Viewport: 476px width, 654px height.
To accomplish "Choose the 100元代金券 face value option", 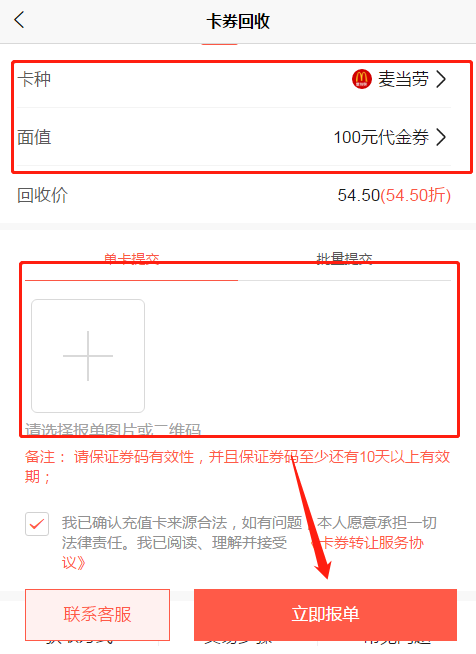I will [x=381, y=137].
